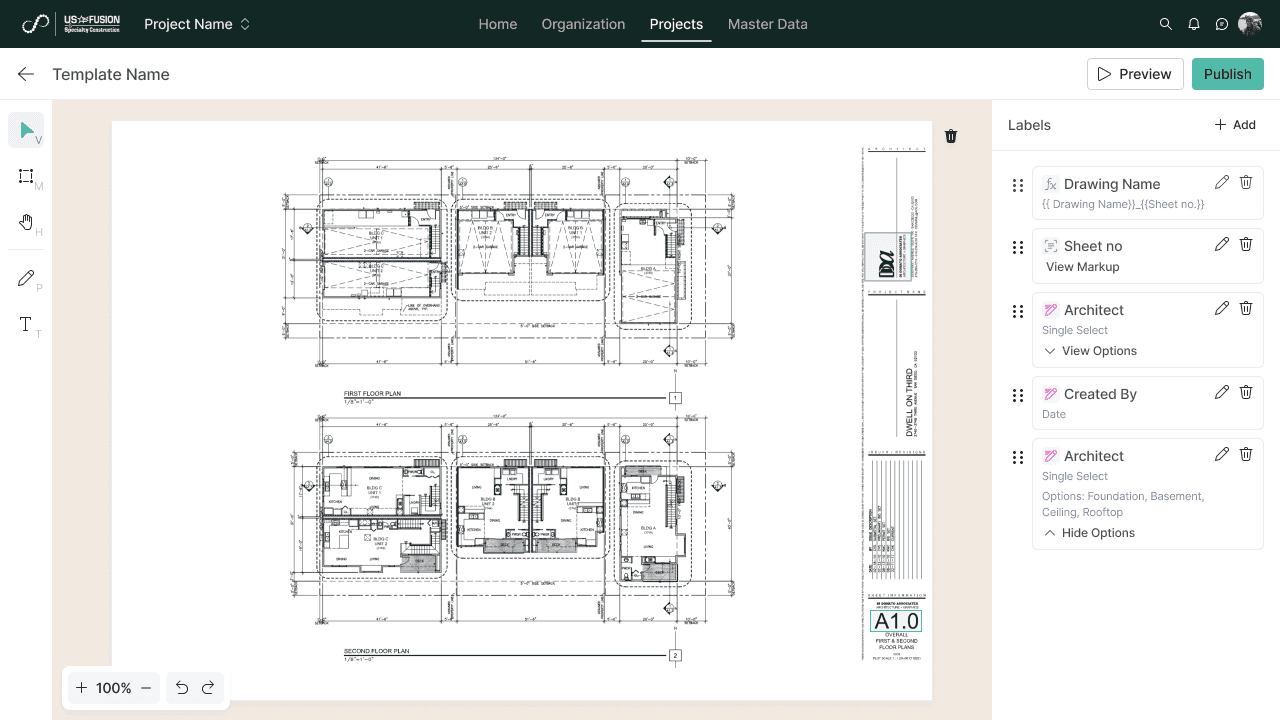1280x720 pixels.
Task: Open the notifications bell
Action: tap(1194, 24)
